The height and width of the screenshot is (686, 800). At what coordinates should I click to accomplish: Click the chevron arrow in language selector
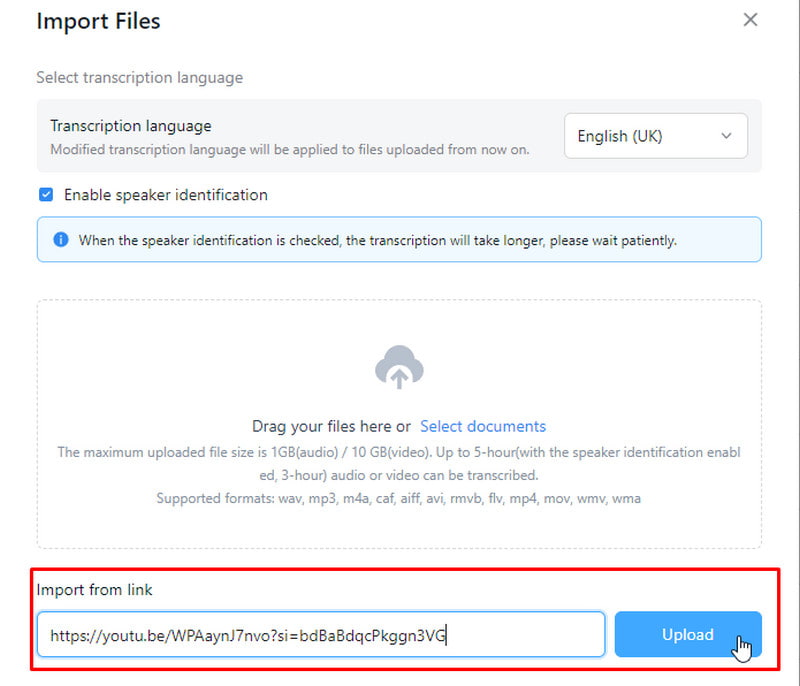(x=726, y=136)
